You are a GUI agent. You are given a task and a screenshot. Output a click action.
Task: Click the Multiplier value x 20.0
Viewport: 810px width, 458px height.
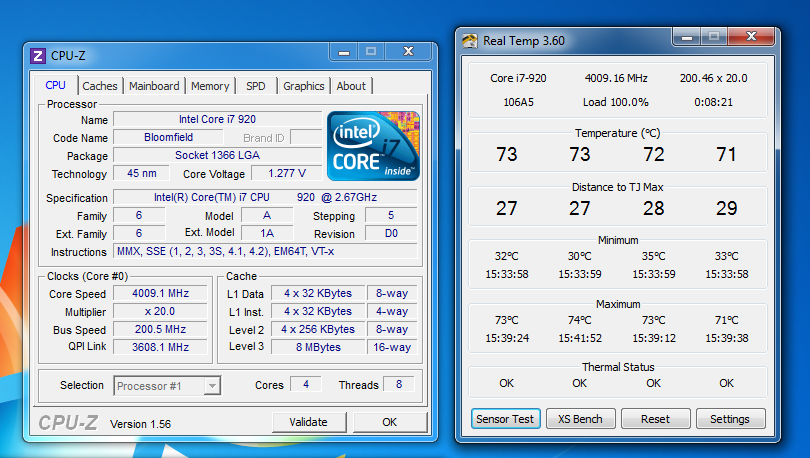click(x=160, y=311)
